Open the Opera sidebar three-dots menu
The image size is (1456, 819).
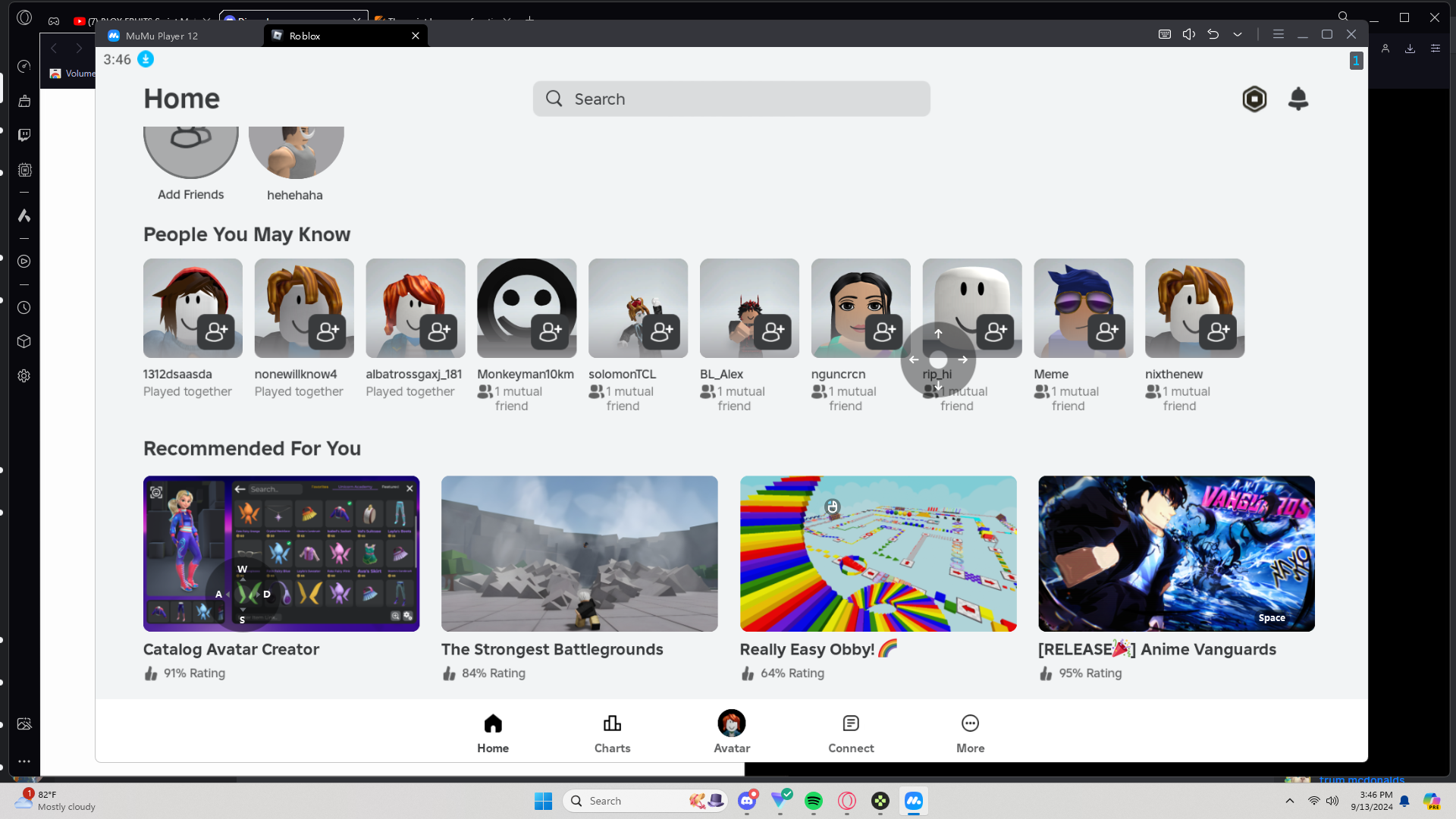[24, 761]
